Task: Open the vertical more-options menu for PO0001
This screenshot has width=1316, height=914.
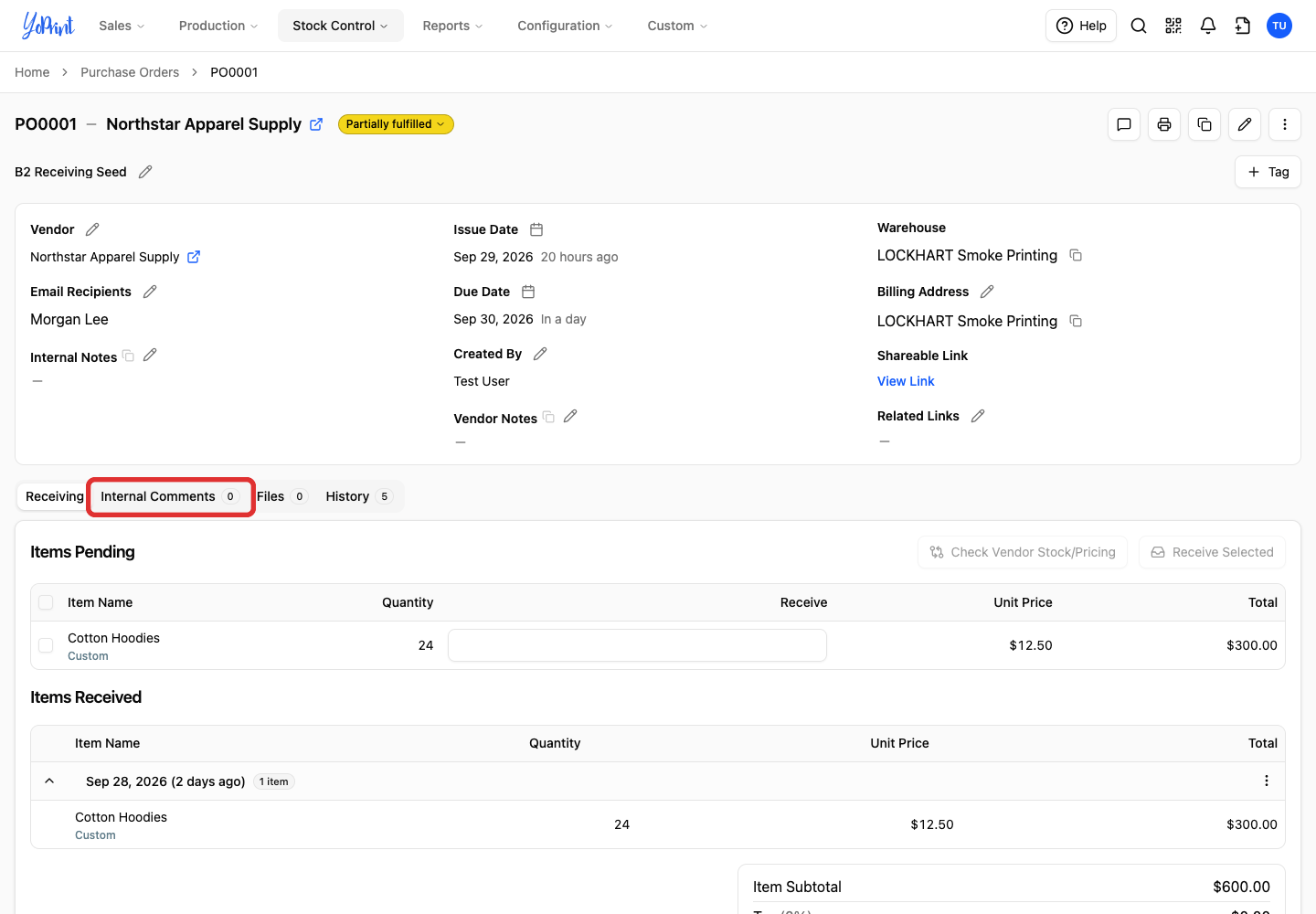Action: click(x=1285, y=124)
